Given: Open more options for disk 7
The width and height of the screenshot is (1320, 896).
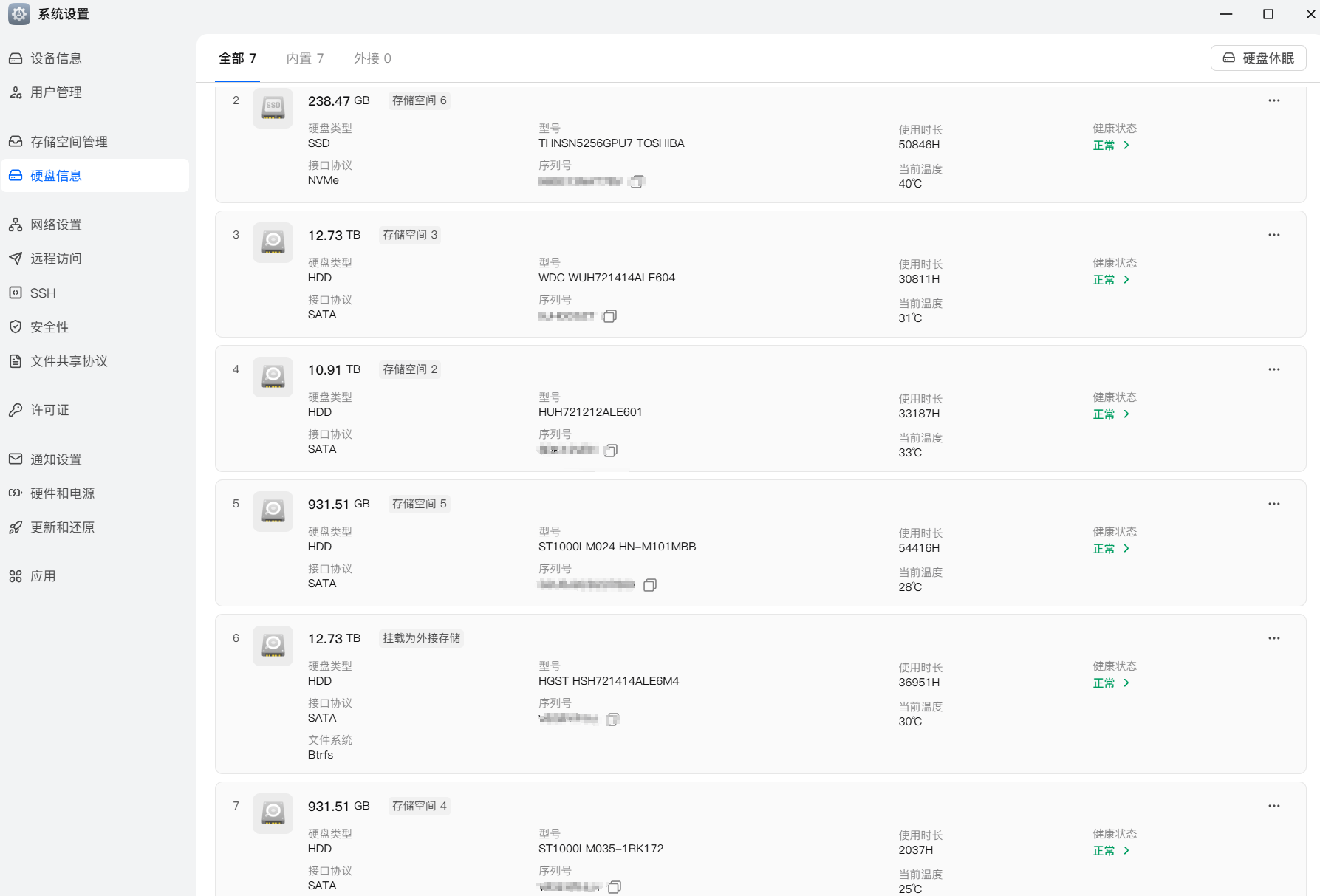Looking at the screenshot, I should pyautogui.click(x=1273, y=806).
